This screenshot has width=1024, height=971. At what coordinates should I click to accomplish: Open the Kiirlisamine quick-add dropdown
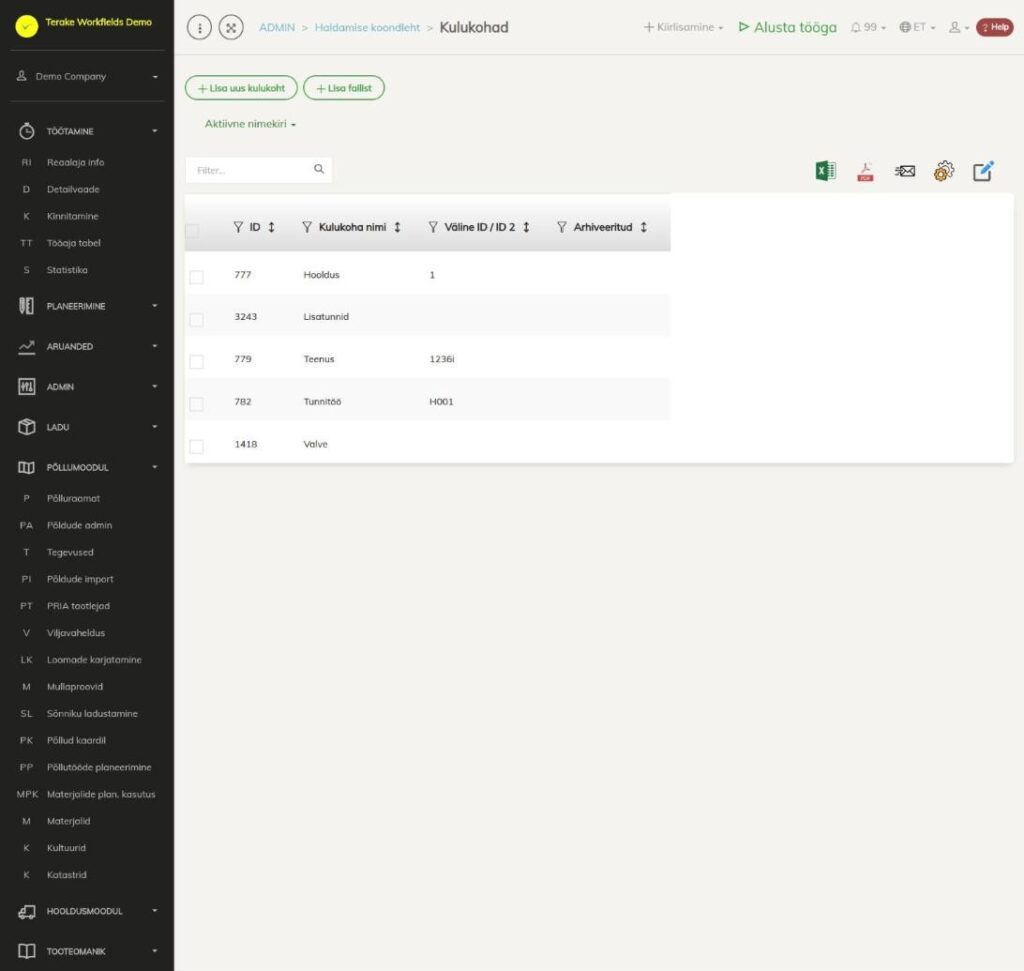click(683, 27)
